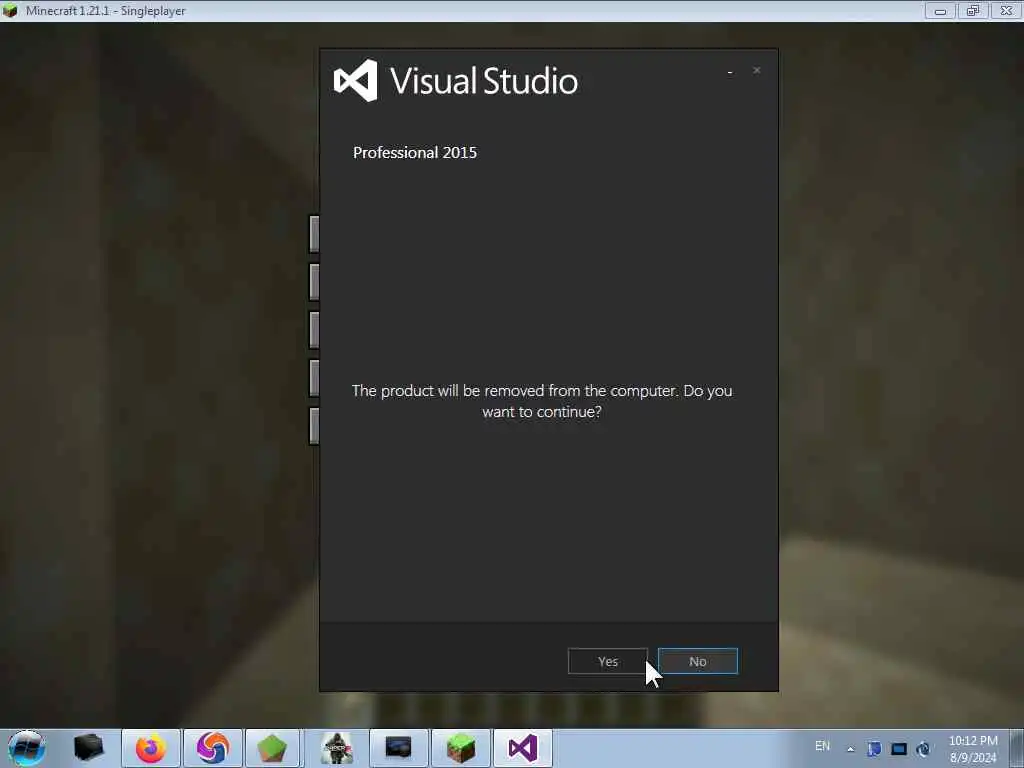The height and width of the screenshot is (768, 1024).
Task: Click the EN language indicator
Action: [x=822, y=746]
